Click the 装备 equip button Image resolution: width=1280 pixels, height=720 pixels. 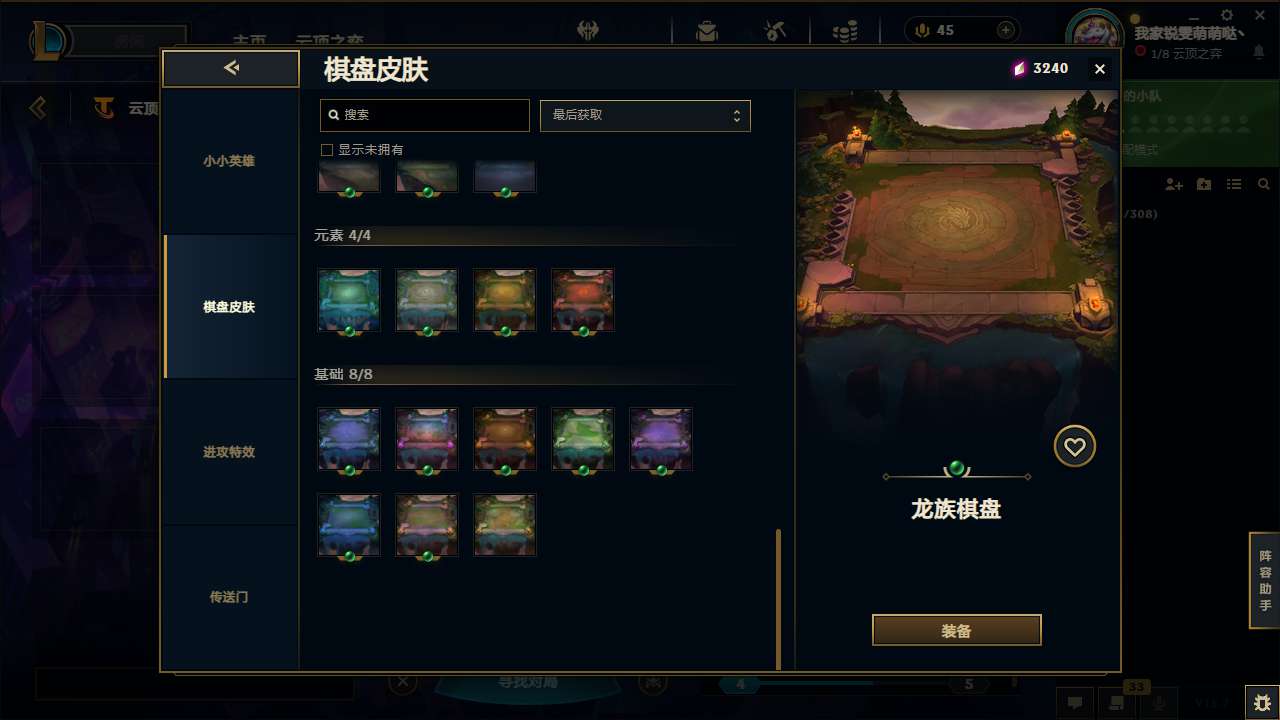pyautogui.click(x=957, y=631)
